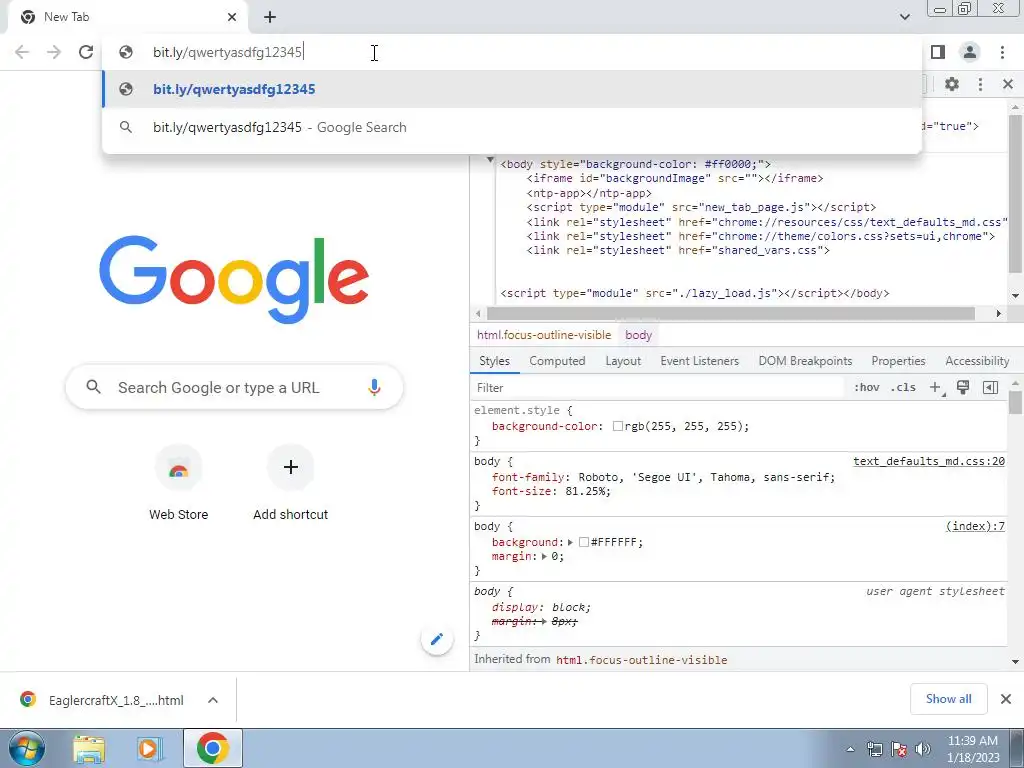This screenshot has width=1024, height=768.
Task: Click the Customize Chrome pencil button
Action: 437,639
